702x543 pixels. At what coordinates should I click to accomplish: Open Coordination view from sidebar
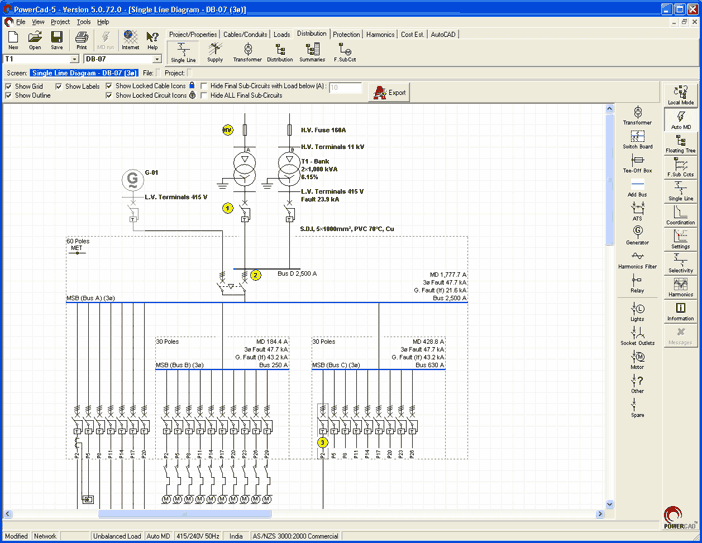[681, 215]
